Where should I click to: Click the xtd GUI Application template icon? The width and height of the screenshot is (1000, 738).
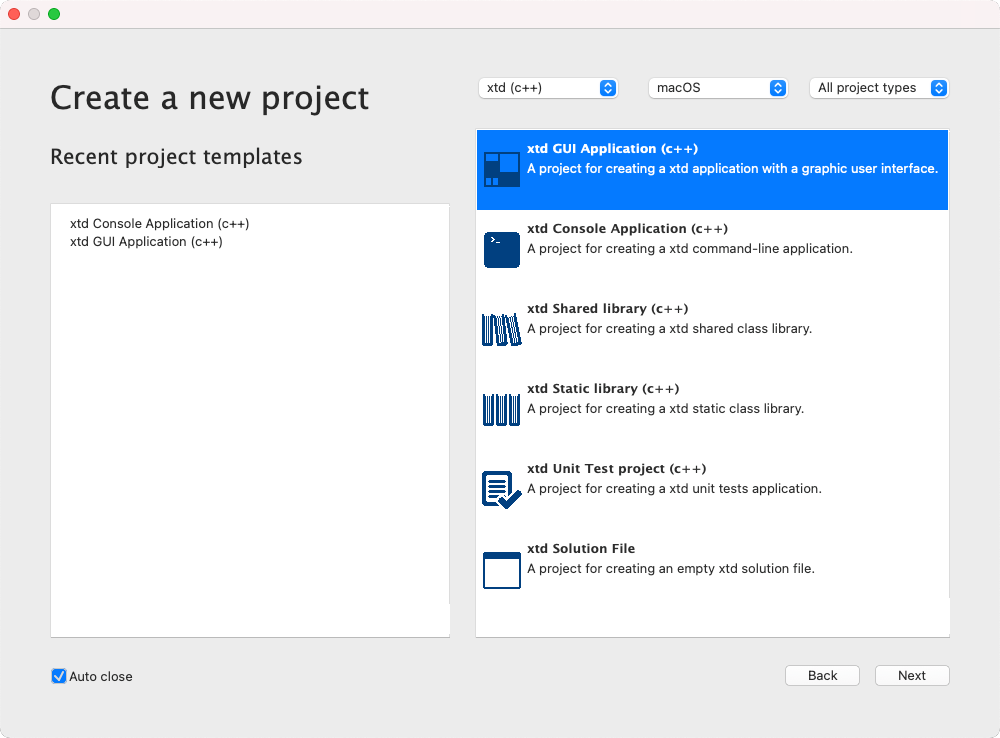(501, 169)
